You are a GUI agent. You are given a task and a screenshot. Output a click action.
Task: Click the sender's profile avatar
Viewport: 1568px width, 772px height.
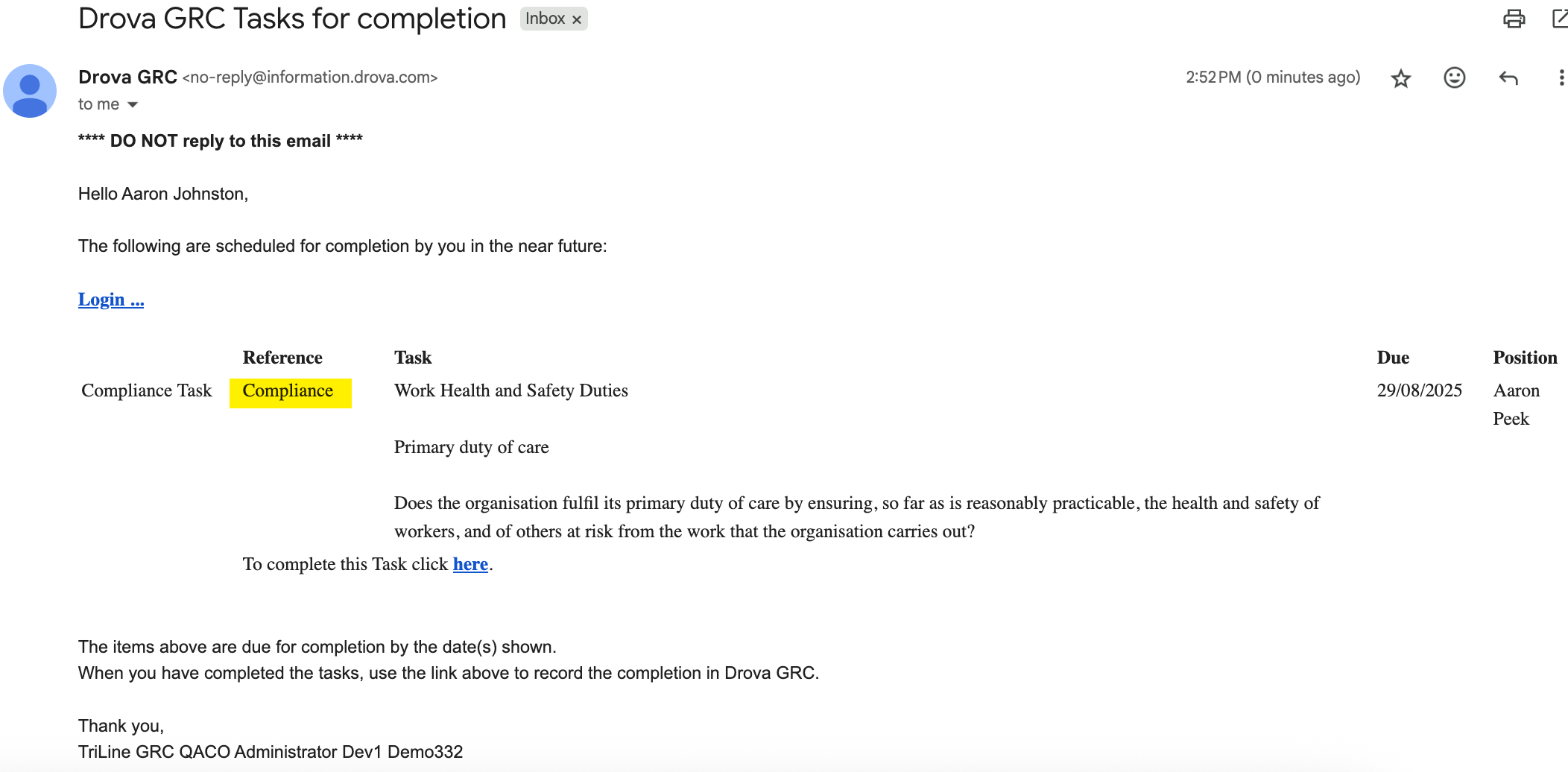click(30, 91)
